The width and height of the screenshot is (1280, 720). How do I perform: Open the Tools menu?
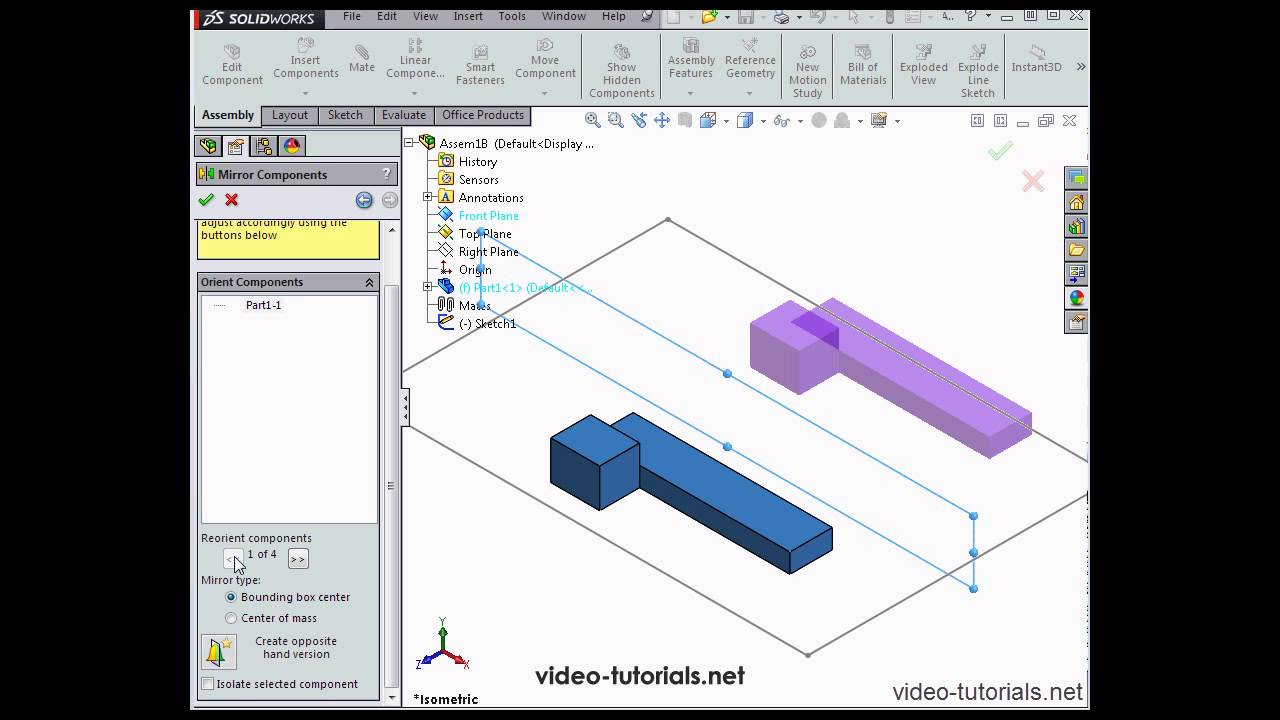[512, 16]
